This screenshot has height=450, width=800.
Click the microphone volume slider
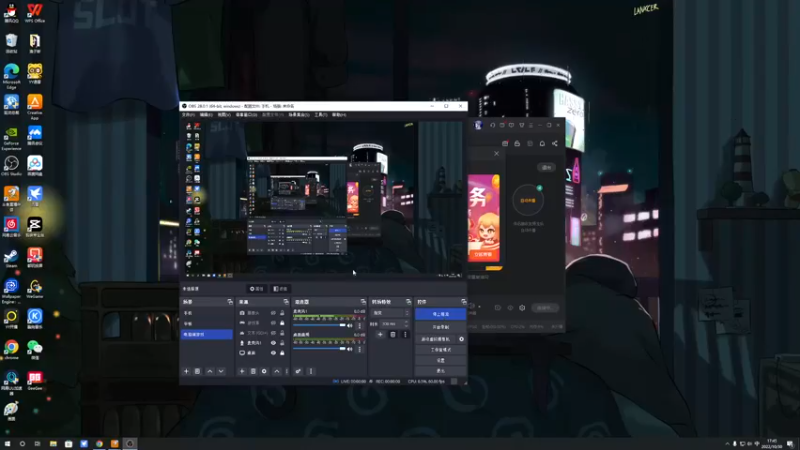tap(319, 326)
